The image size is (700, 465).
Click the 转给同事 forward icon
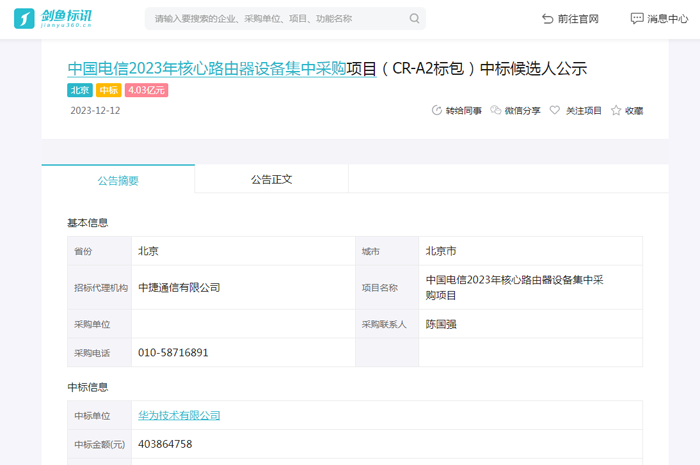tap(436, 111)
